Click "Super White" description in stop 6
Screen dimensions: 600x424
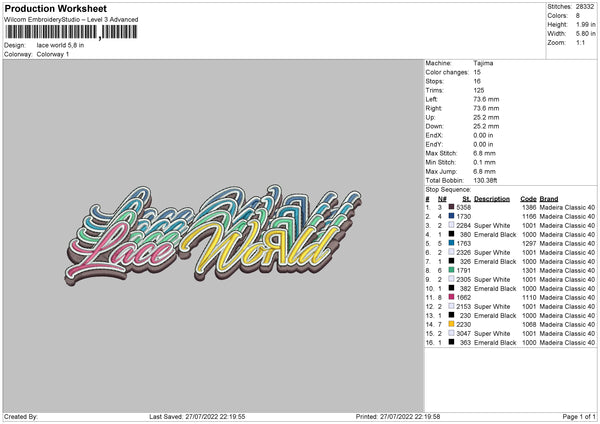click(x=492, y=253)
